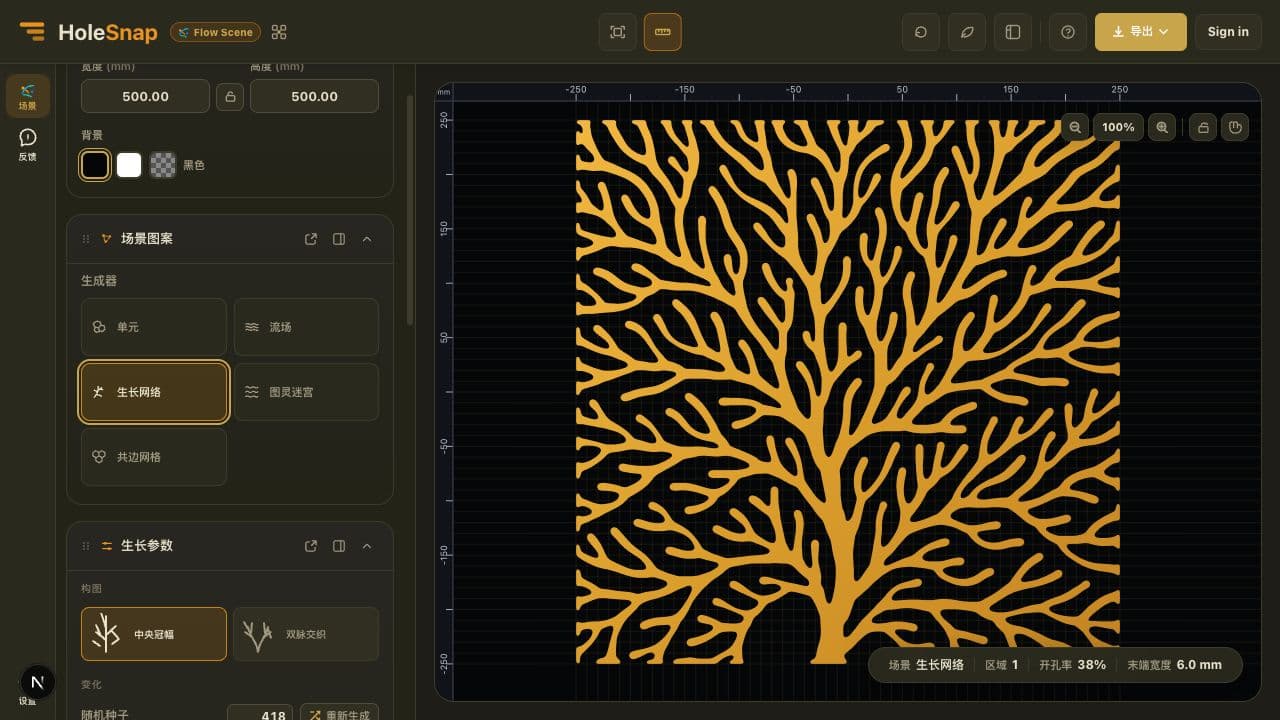Open the Flow Scene badge
This screenshot has width=1280, height=720.
[x=215, y=32]
